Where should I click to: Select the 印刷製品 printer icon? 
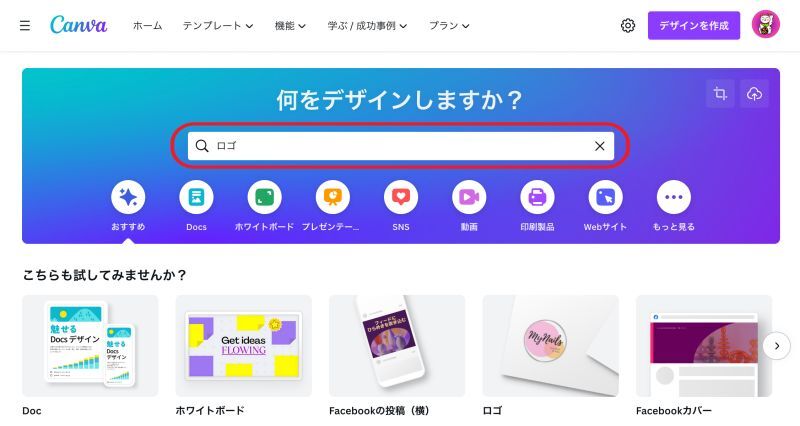(537, 197)
